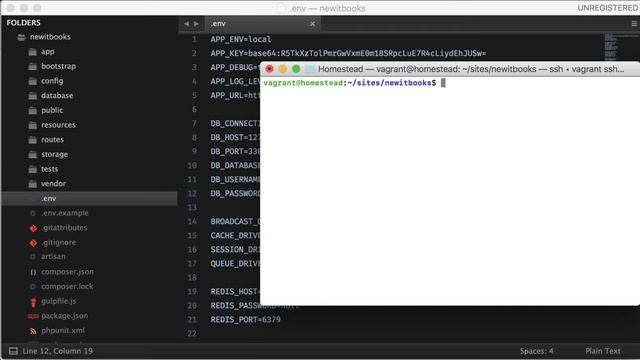Select the .env tab
The height and width of the screenshot is (360, 640).
click(x=262, y=24)
